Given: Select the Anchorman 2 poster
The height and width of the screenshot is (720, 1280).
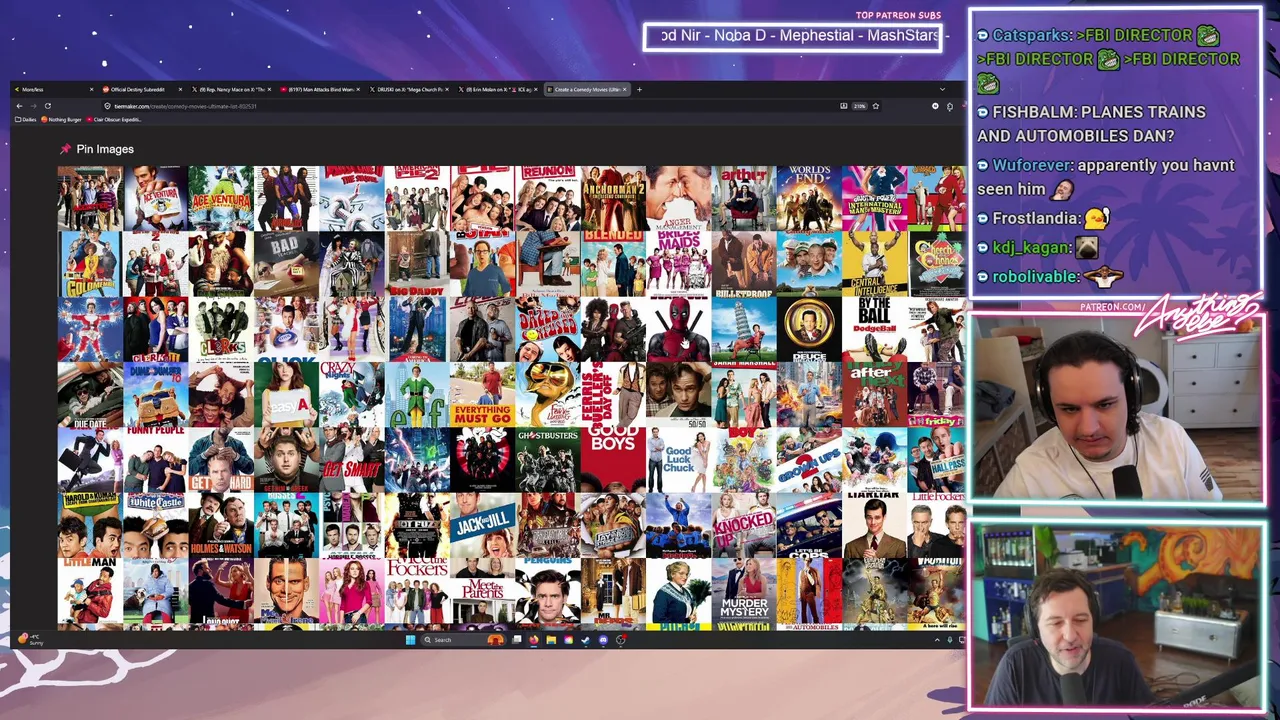Looking at the screenshot, I should [x=613, y=198].
